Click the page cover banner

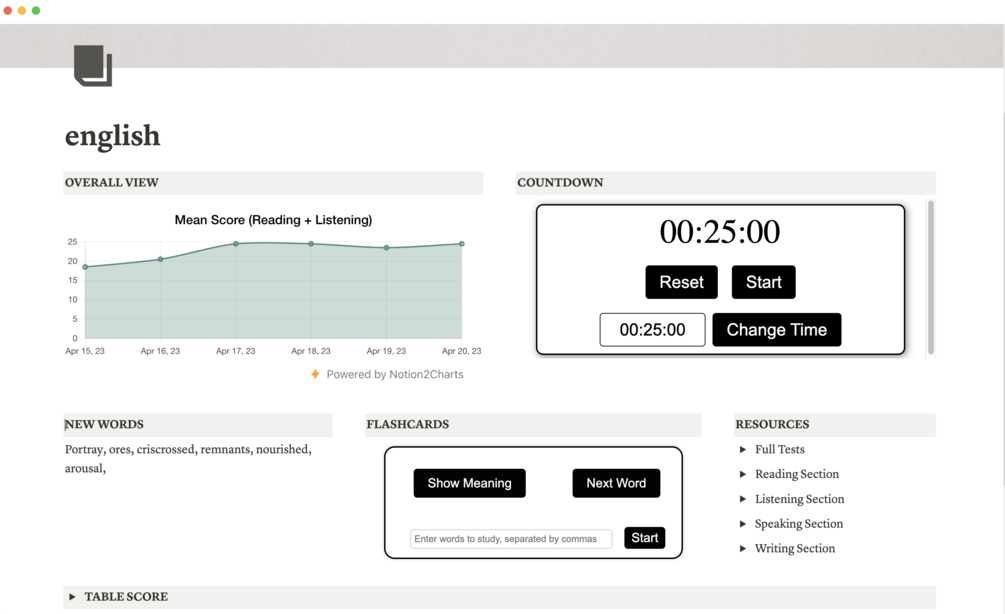point(502,46)
